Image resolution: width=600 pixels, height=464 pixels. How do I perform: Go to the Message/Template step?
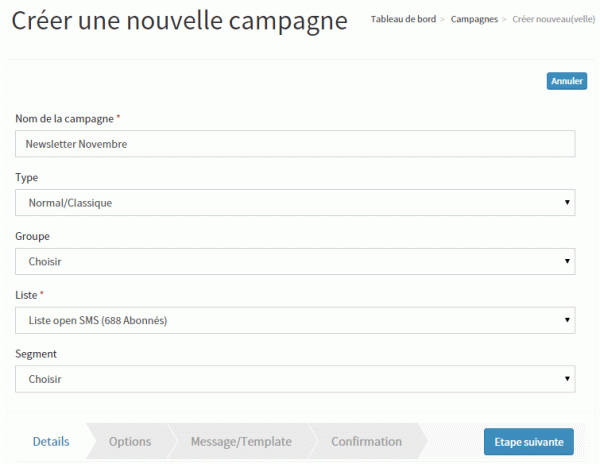(x=241, y=442)
